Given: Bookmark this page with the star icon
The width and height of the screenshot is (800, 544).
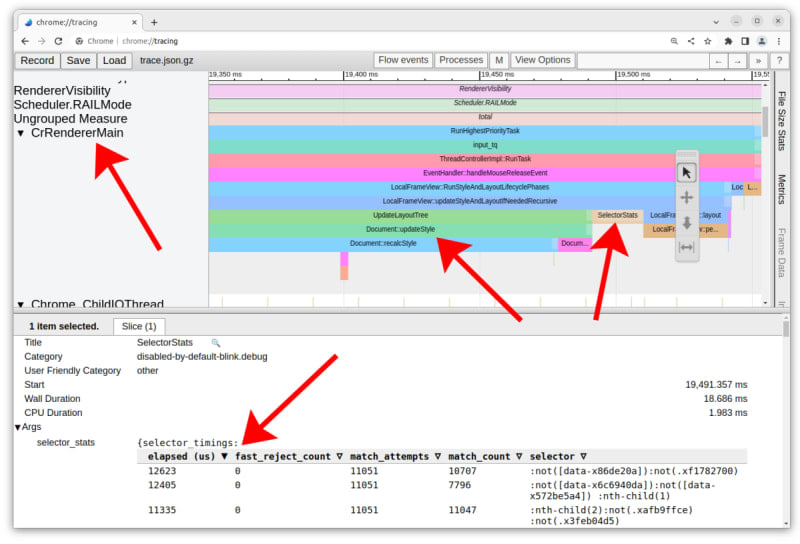Looking at the screenshot, I should [709, 41].
